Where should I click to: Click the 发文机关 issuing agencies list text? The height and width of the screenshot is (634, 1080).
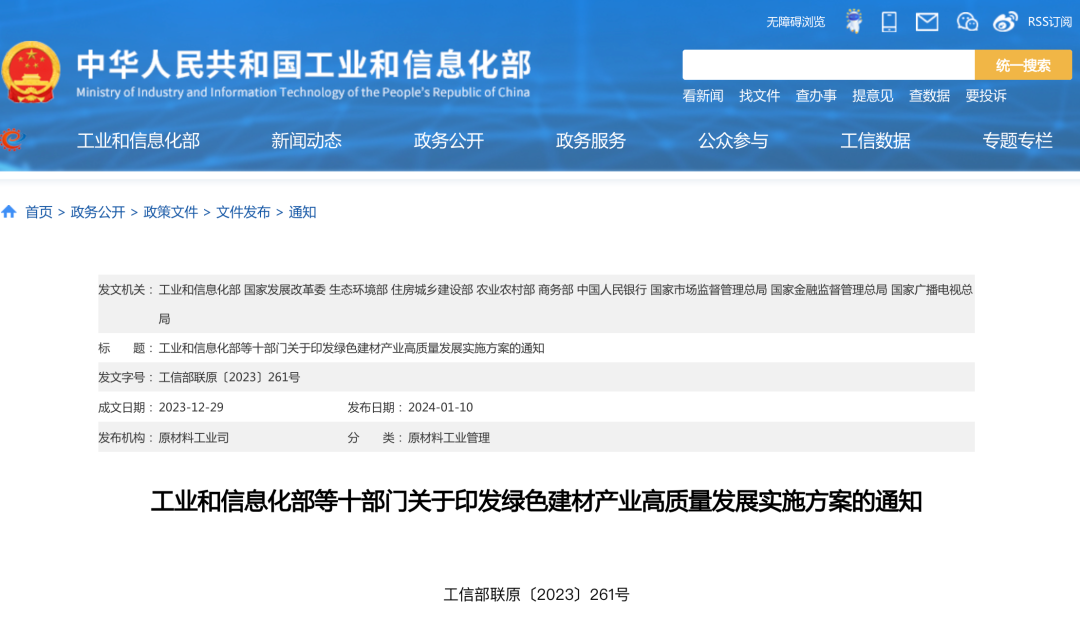pos(565,304)
